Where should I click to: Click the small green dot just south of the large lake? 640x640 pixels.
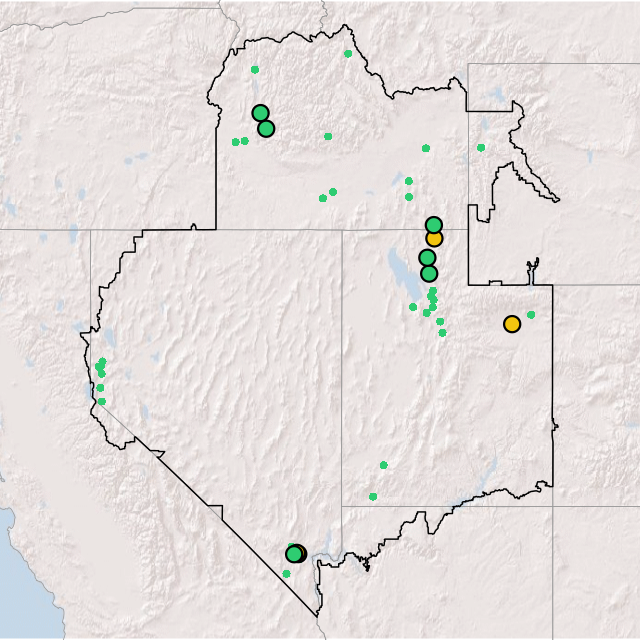tap(413, 307)
